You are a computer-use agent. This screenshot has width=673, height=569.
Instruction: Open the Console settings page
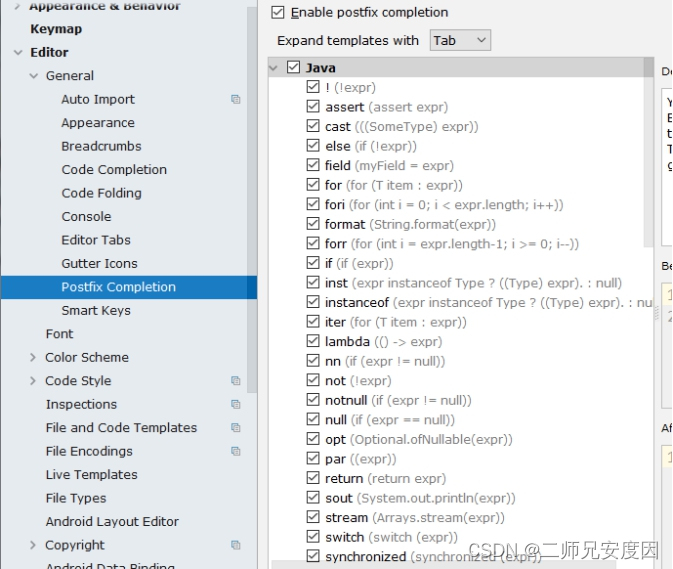coord(86,216)
